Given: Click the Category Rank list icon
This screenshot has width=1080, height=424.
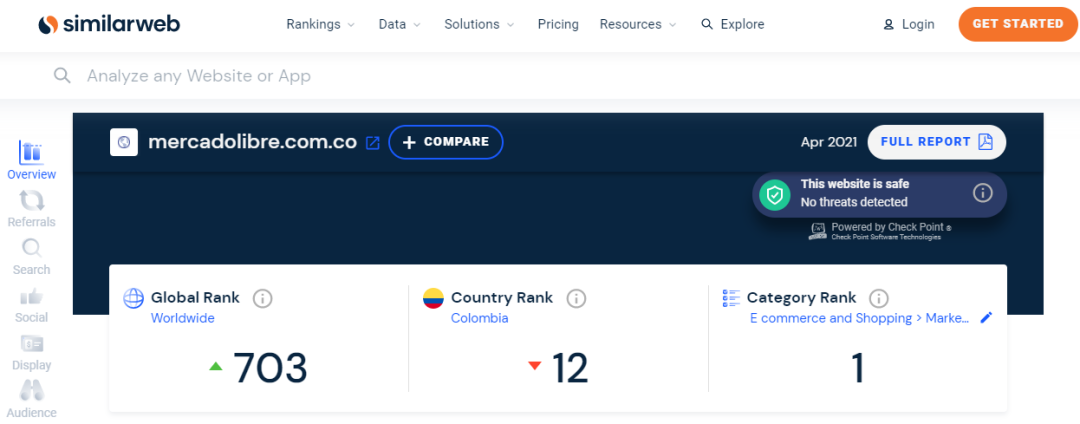Looking at the screenshot, I should pyautogui.click(x=730, y=298).
